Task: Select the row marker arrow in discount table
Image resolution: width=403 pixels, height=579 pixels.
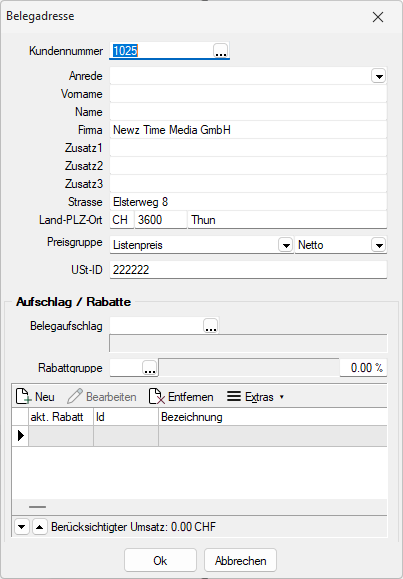Action: click(x=21, y=436)
